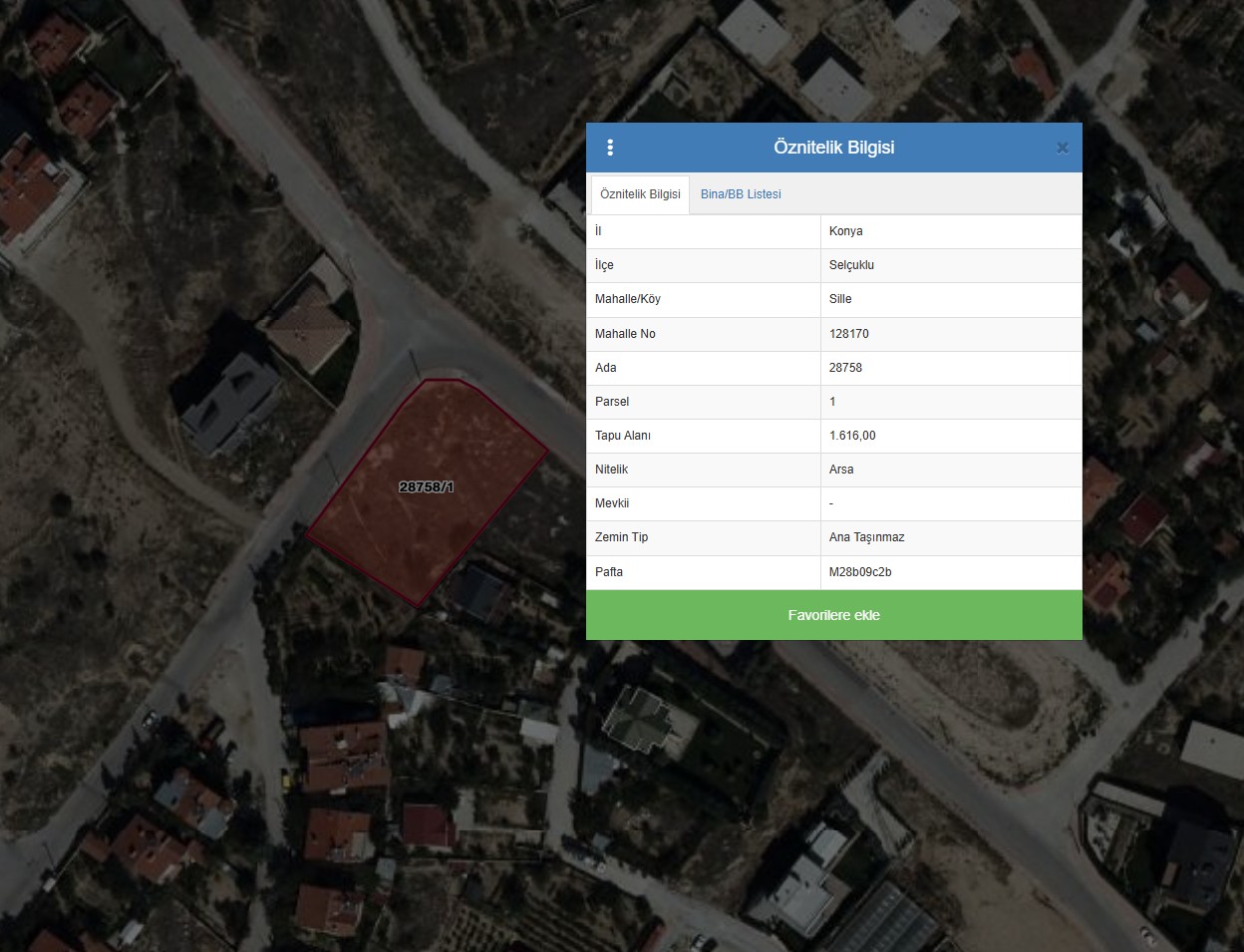Switch to the Bina/BB Listesi tab
The height and width of the screenshot is (952, 1244).
pyautogui.click(x=741, y=194)
